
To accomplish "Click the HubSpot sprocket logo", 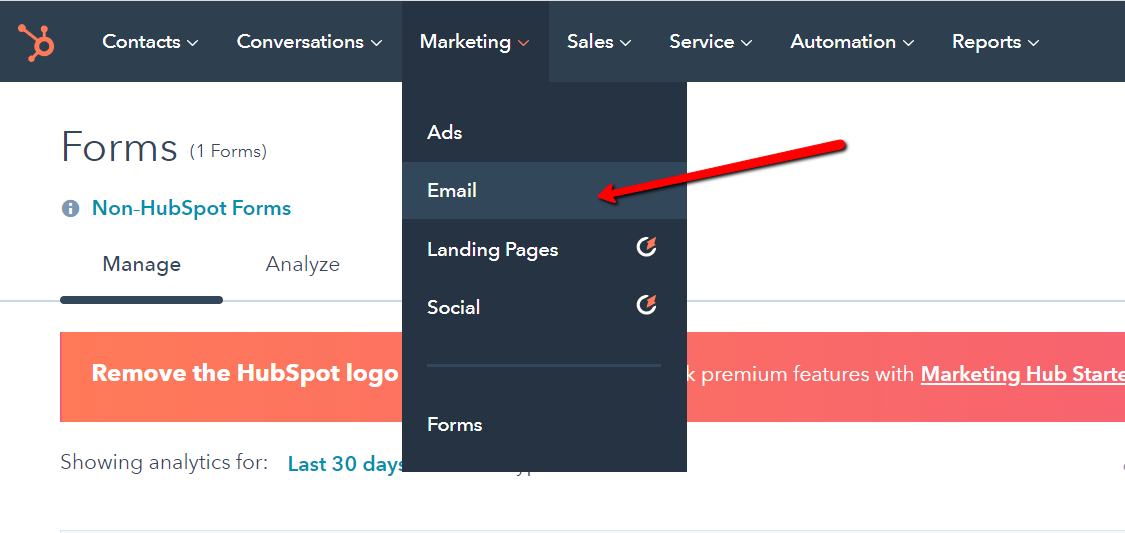I will [36, 42].
